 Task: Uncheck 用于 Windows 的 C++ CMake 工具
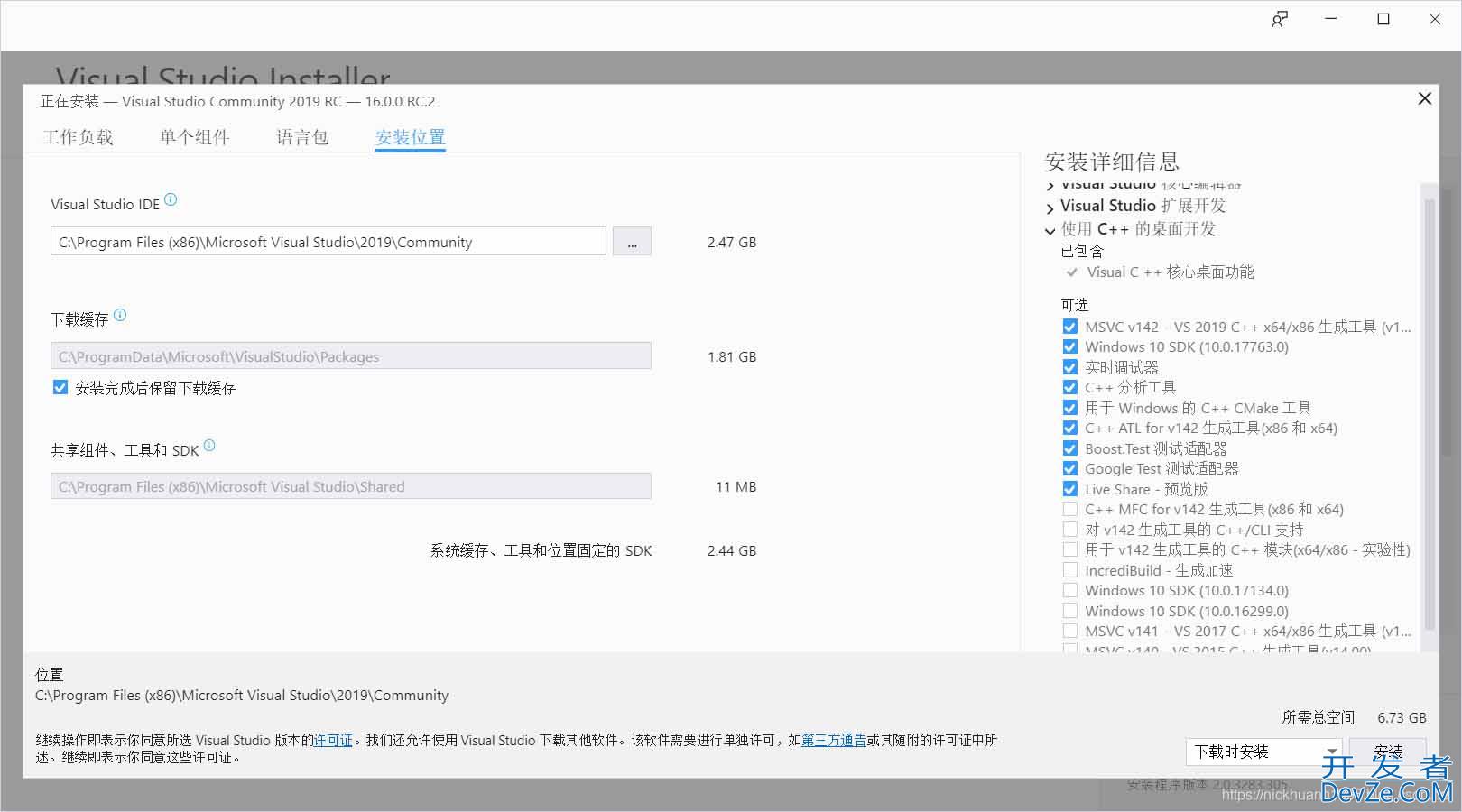pos(1070,408)
